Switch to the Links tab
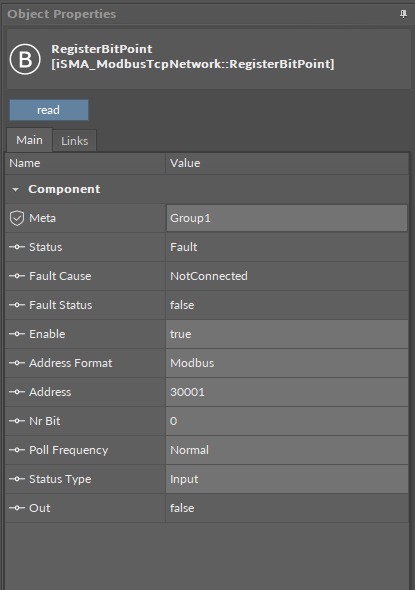 (74, 141)
